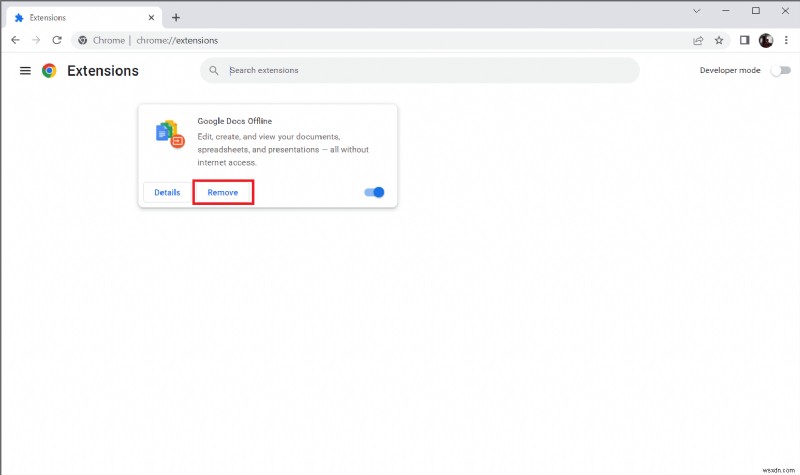Open the tab search chevron in title bar
Image resolution: width=800 pixels, height=475 pixels.
696,11
